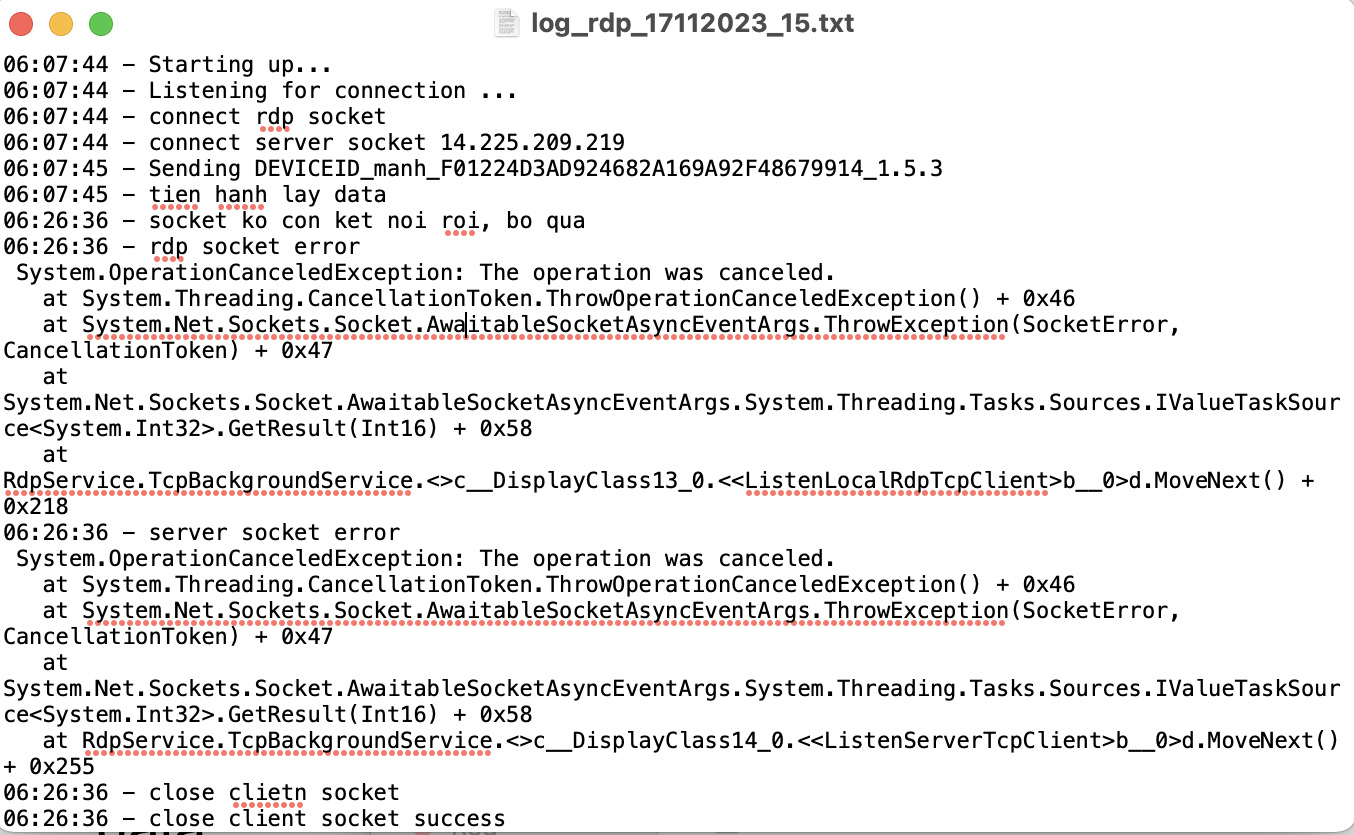Click the log_rdp_17112023_15.txt window title

click(x=692, y=22)
